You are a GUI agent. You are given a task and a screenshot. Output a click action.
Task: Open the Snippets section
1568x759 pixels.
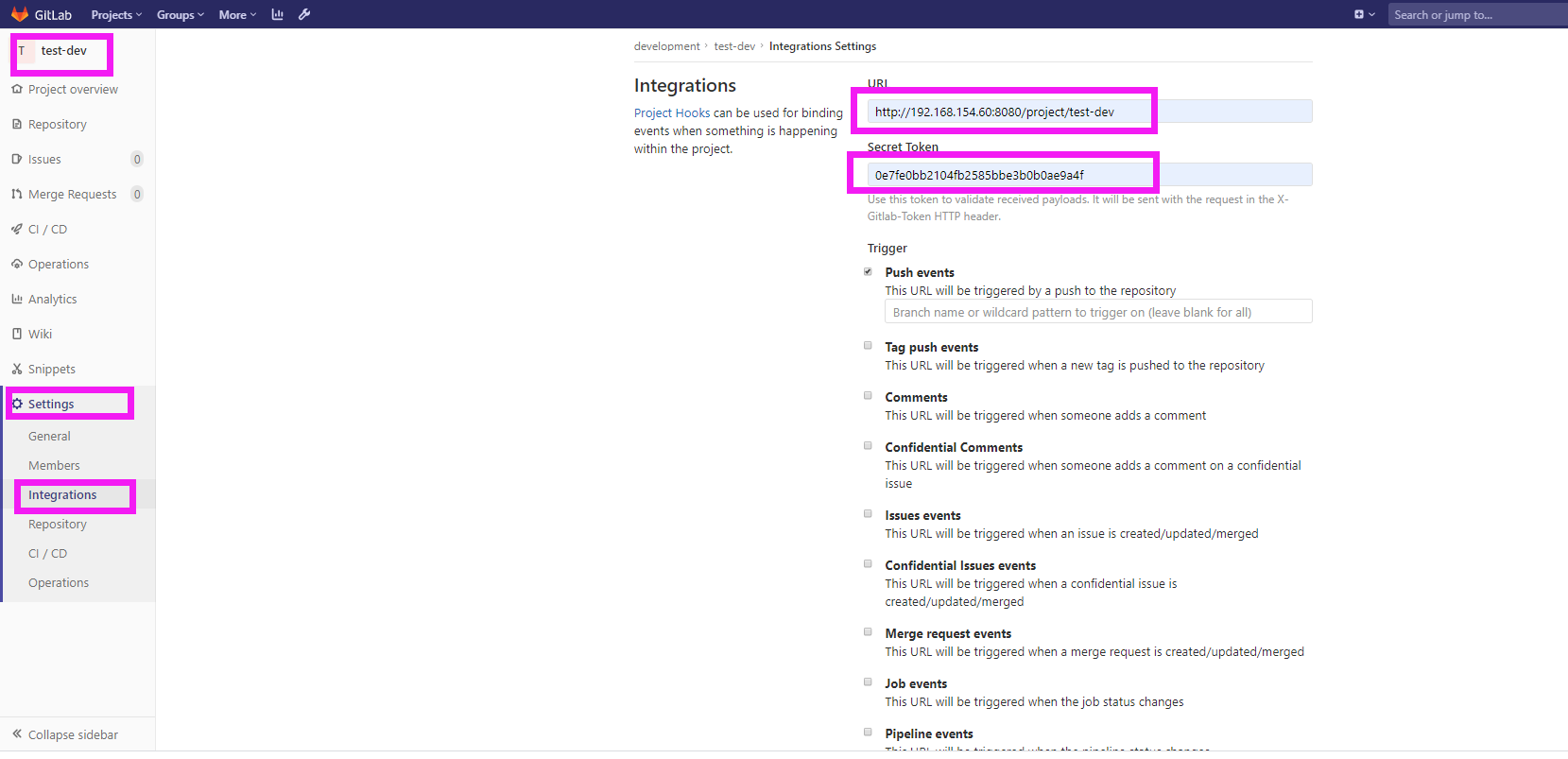coord(52,369)
